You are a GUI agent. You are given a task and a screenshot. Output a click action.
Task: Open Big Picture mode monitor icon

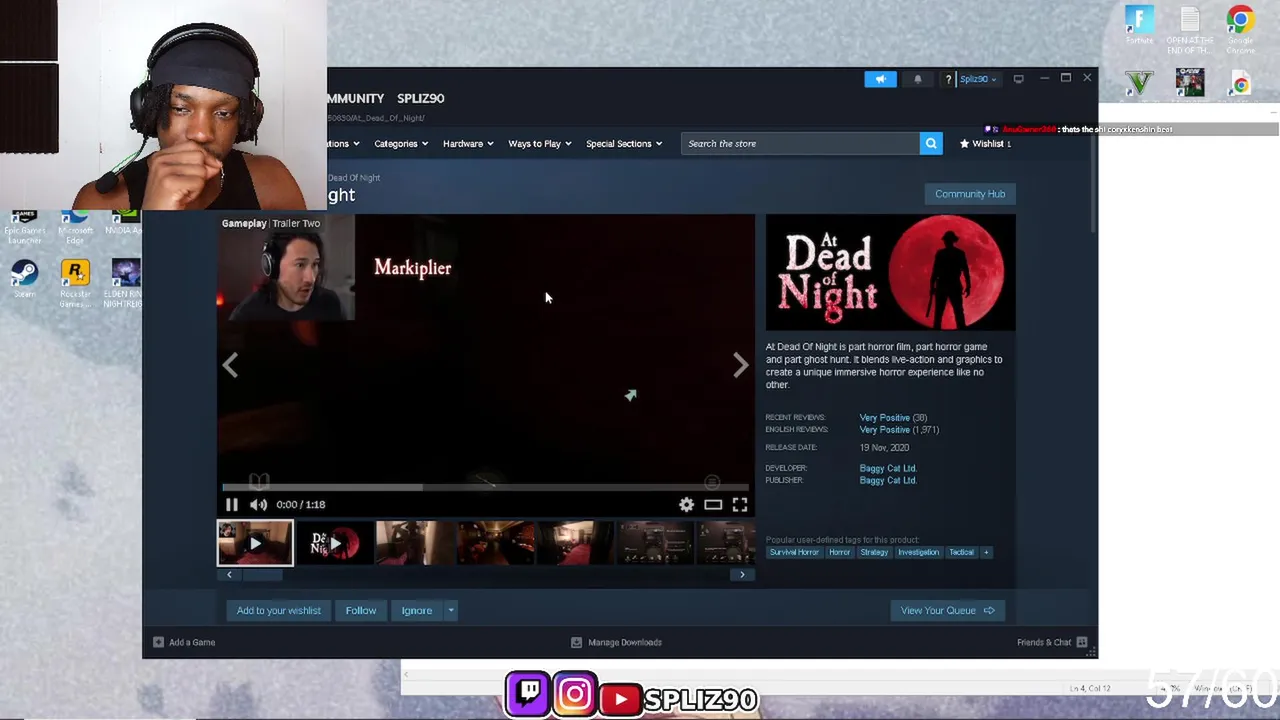(1018, 79)
